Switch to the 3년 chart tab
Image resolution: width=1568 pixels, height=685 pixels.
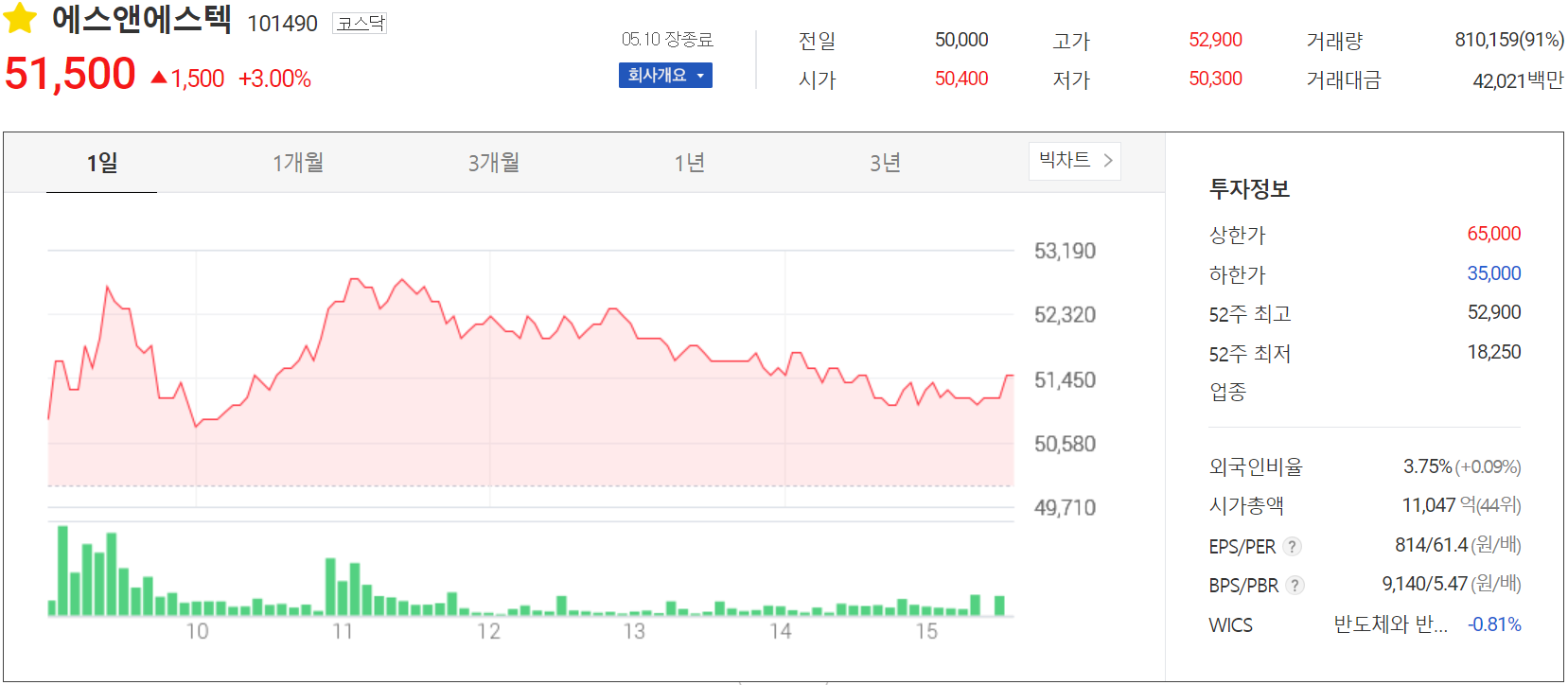(x=885, y=163)
